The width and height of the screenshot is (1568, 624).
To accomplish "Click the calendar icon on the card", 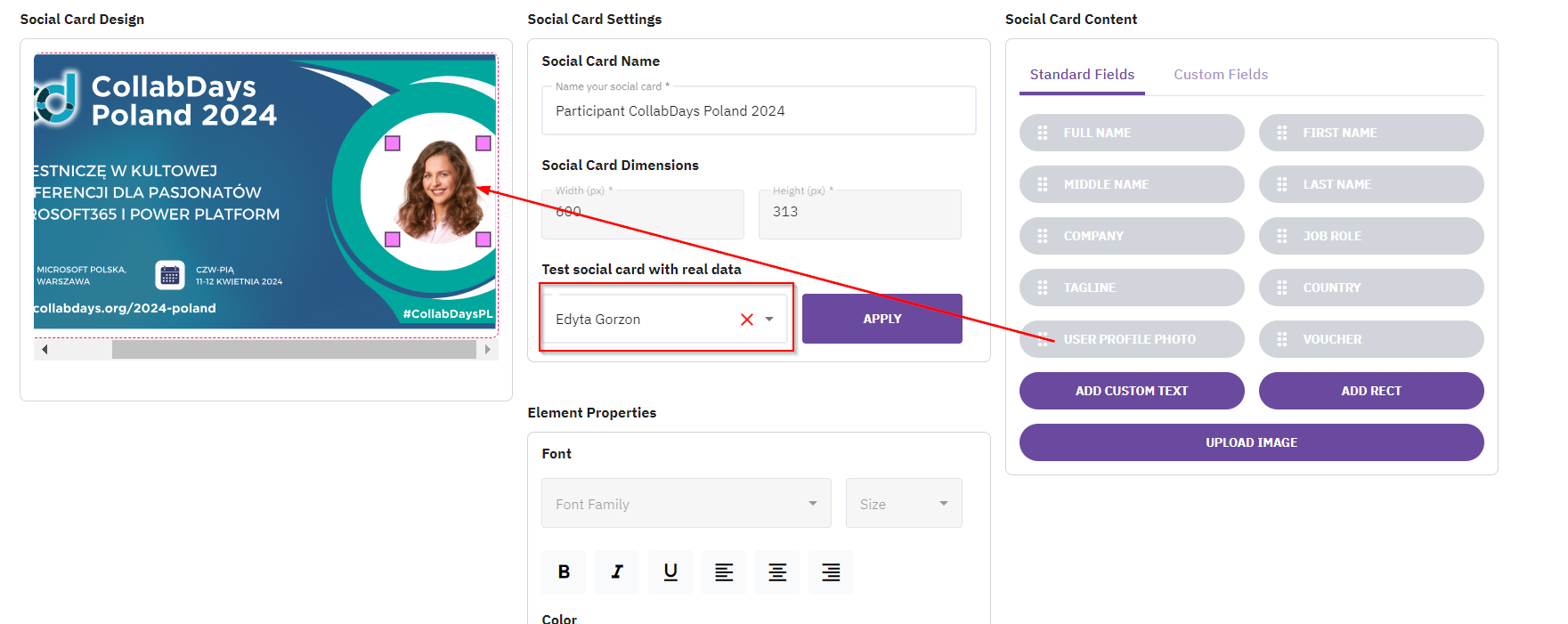I will [x=170, y=275].
